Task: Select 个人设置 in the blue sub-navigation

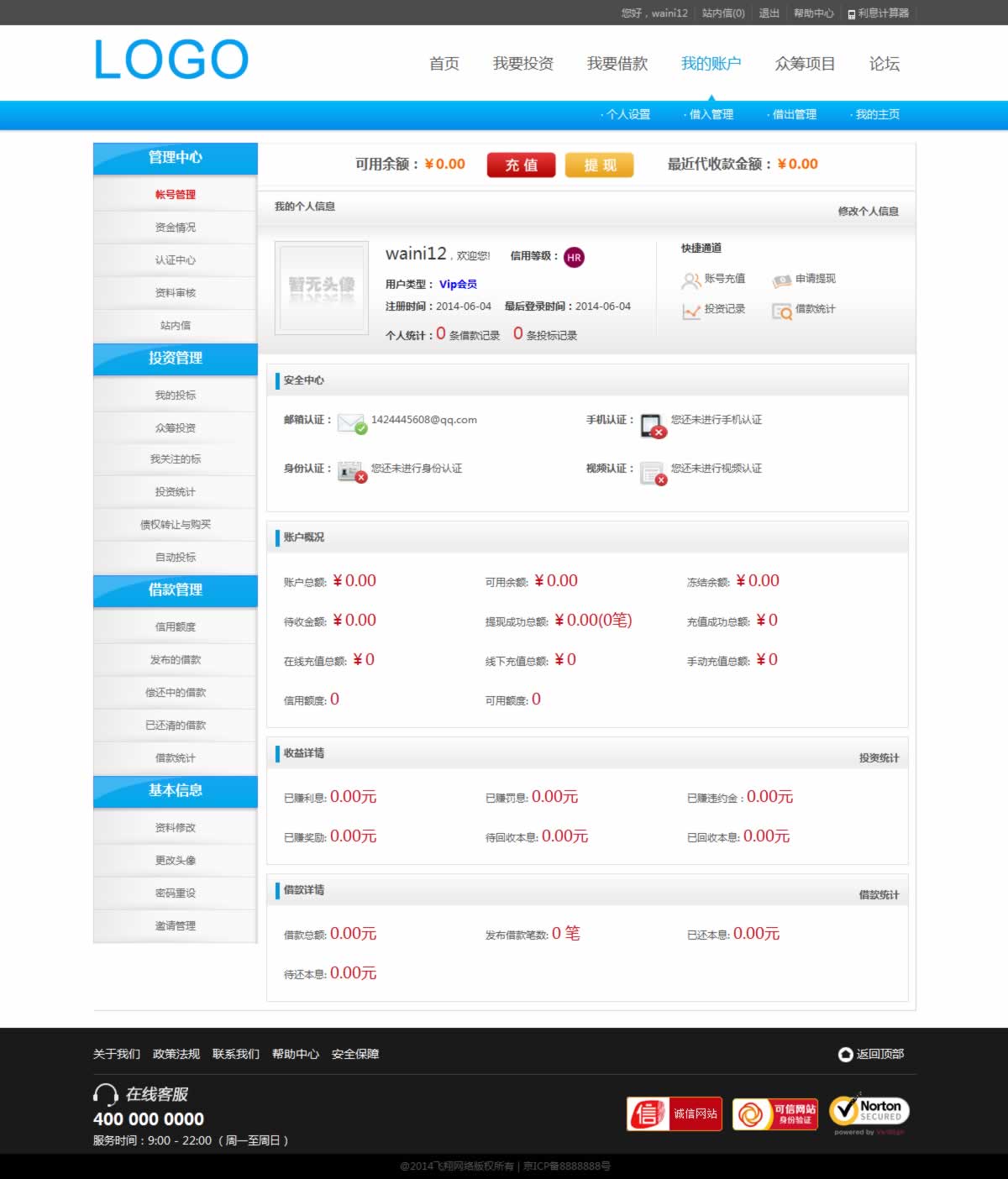Action: click(627, 114)
